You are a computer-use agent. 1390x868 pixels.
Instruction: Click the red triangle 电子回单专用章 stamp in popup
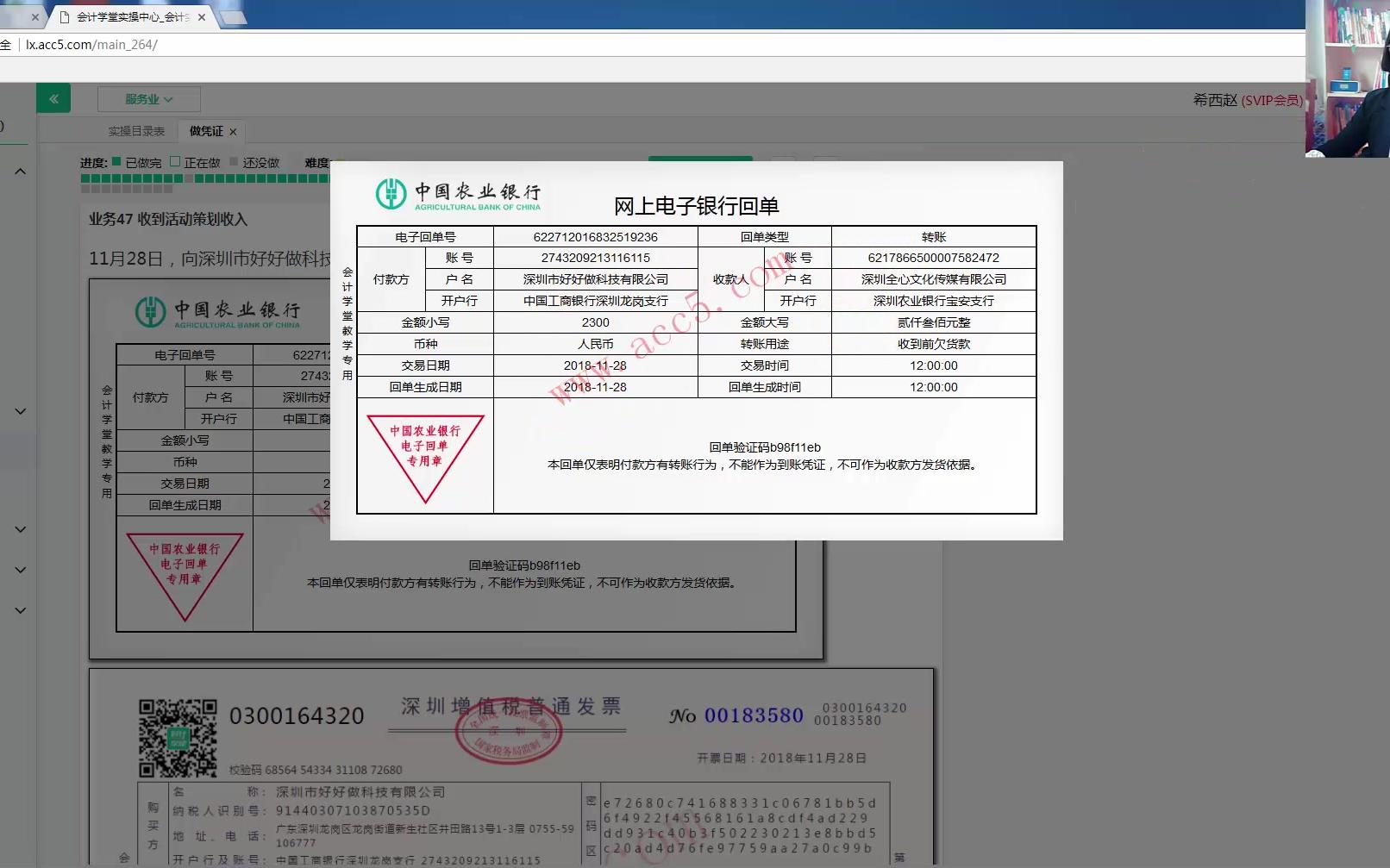click(x=425, y=458)
